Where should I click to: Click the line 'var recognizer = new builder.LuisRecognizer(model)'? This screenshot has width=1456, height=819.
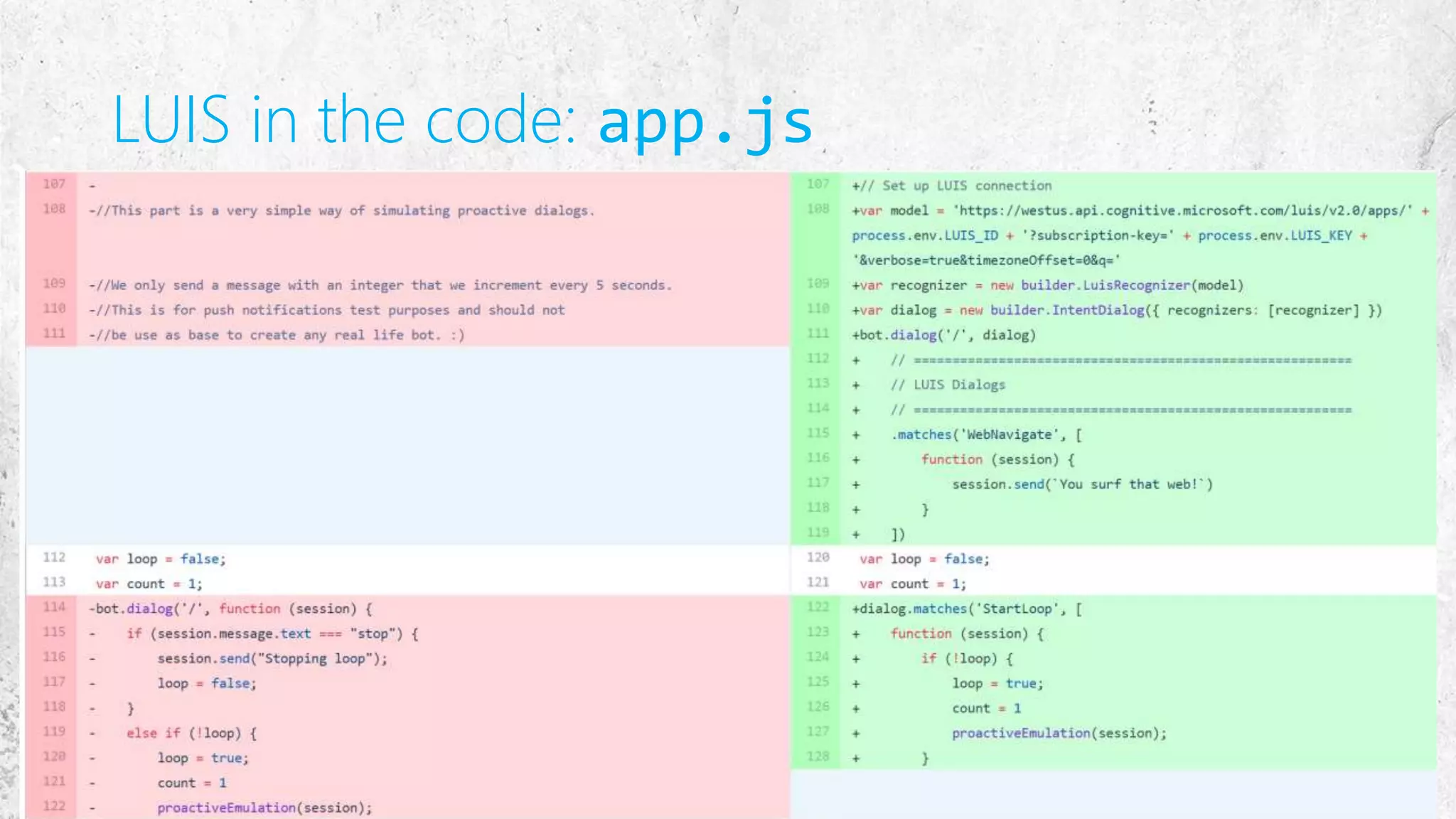coord(1048,285)
